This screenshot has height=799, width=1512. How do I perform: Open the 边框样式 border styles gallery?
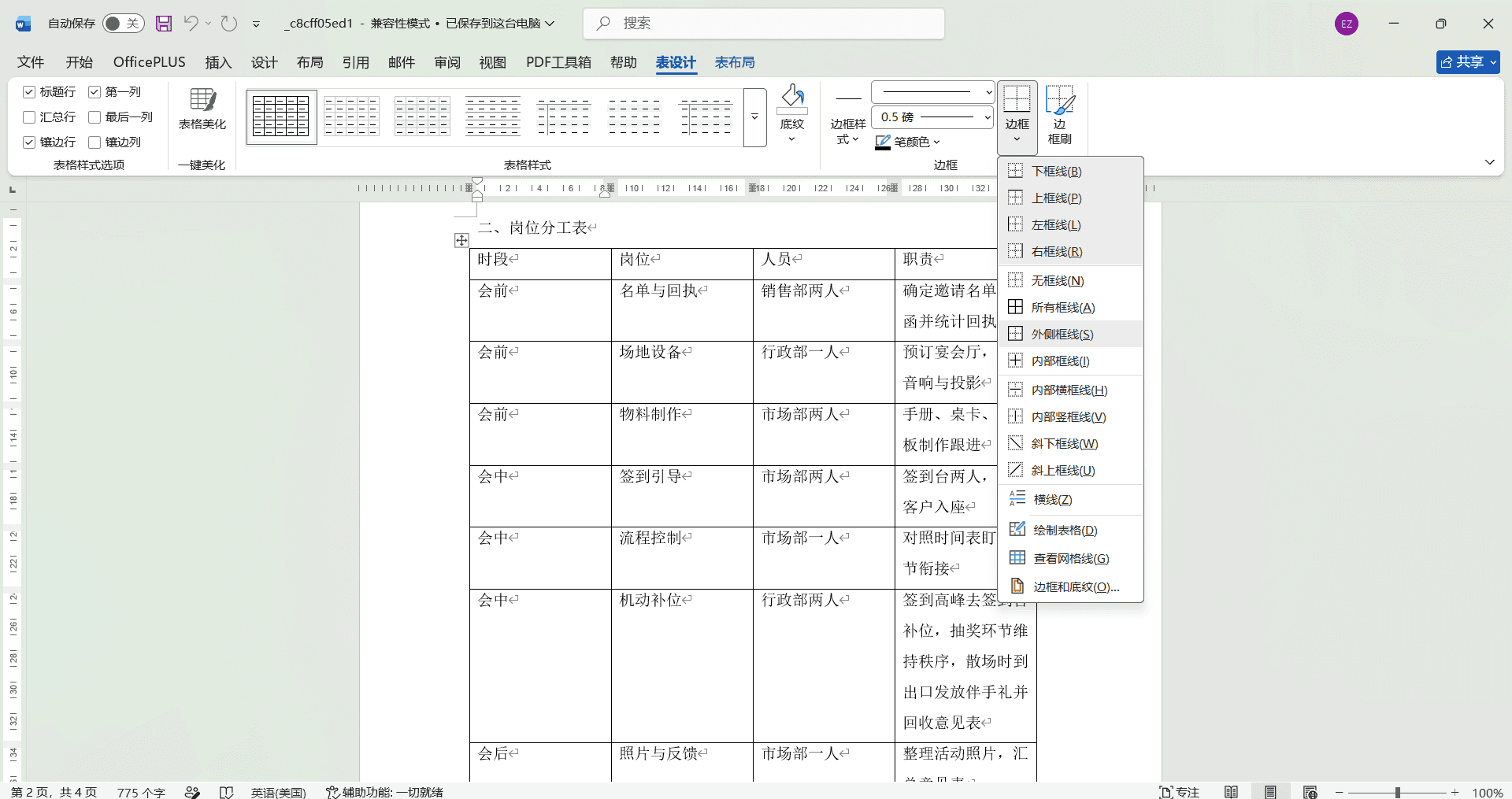(x=847, y=118)
